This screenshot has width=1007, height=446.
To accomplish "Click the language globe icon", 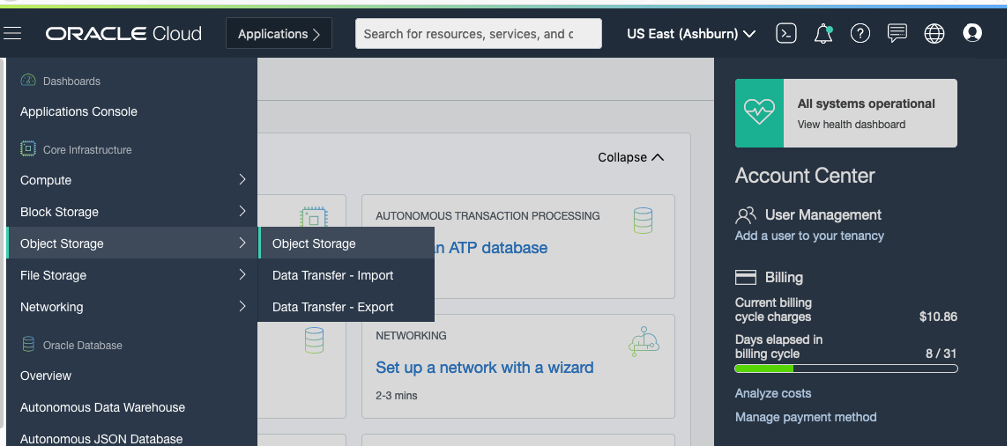I will click(x=934, y=34).
